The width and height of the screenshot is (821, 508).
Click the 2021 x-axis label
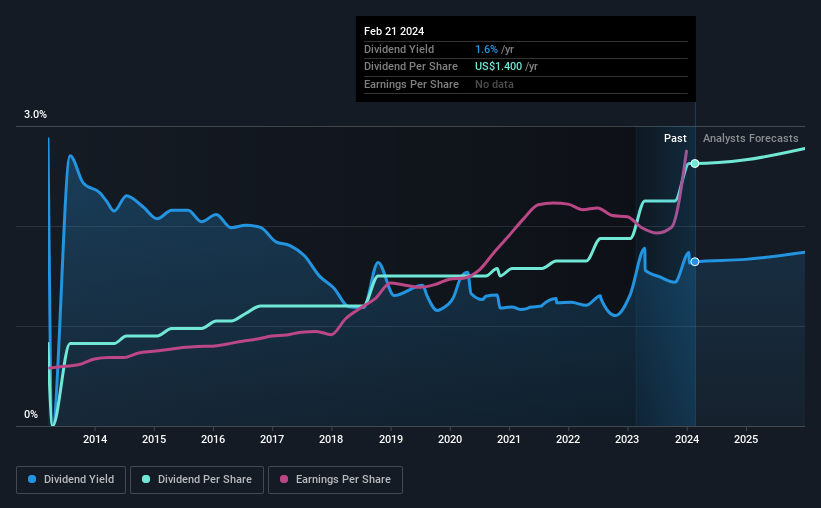pyautogui.click(x=509, y=439)
